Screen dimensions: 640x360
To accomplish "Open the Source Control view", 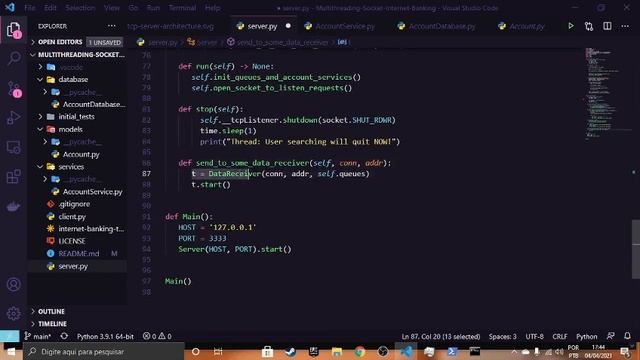I will click(13, 89).
